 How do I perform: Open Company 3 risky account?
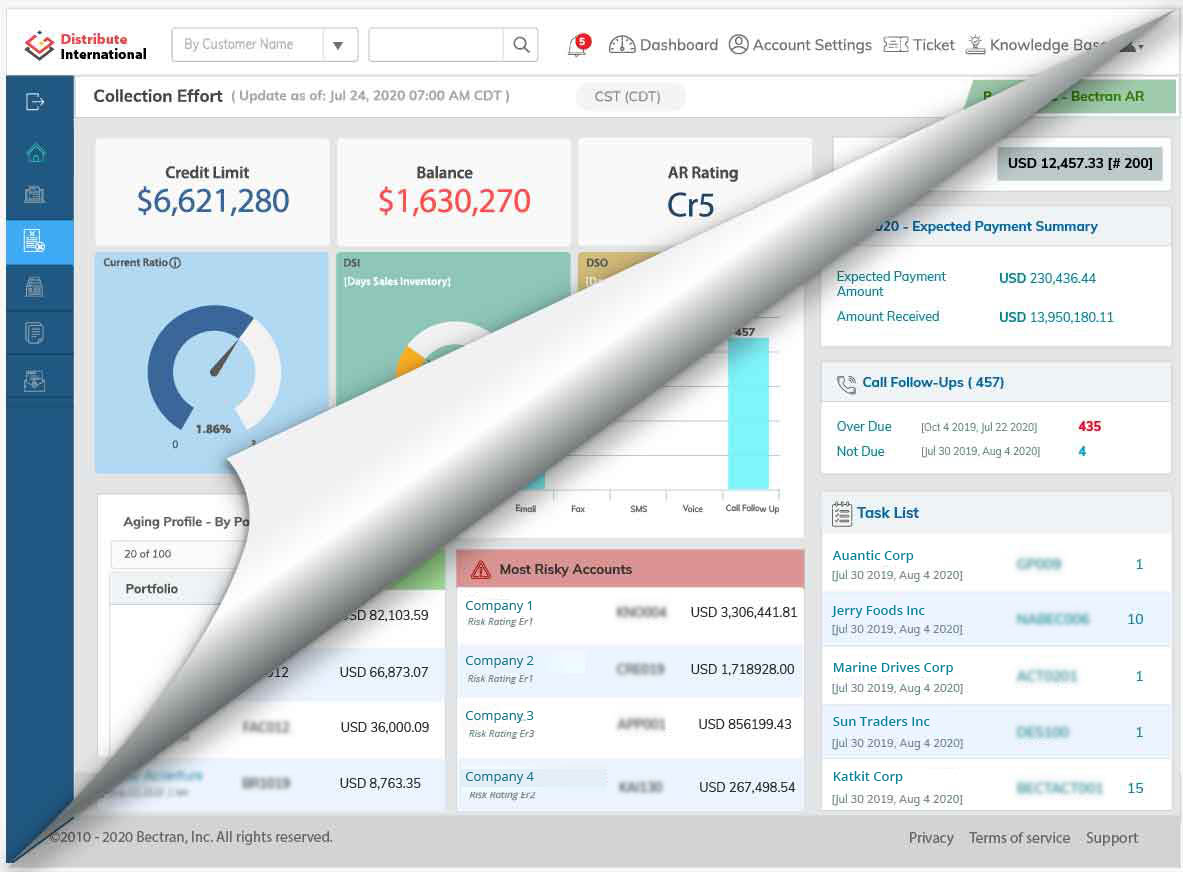[499, 716]
